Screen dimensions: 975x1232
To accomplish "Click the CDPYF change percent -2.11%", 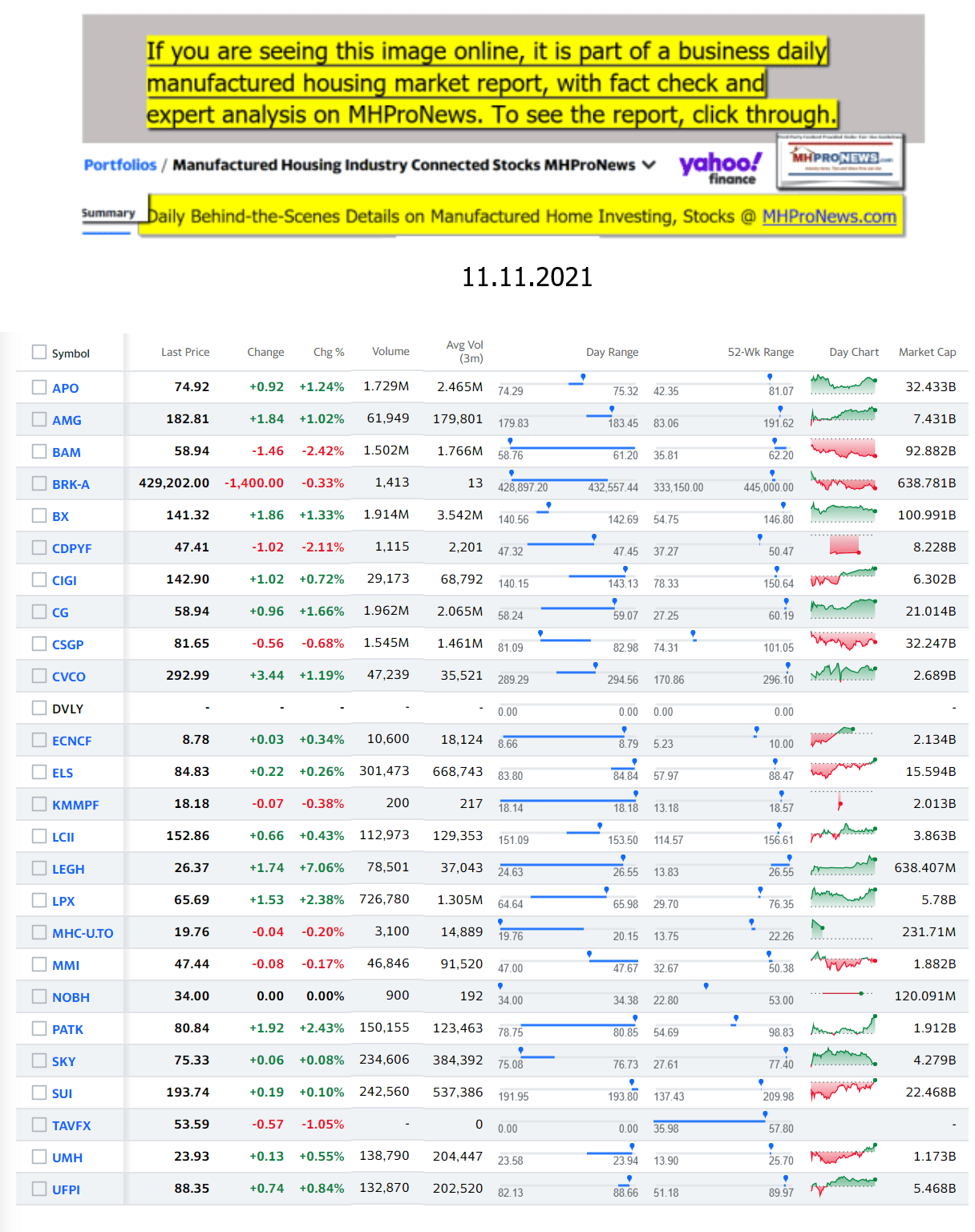I will [323, 547].
